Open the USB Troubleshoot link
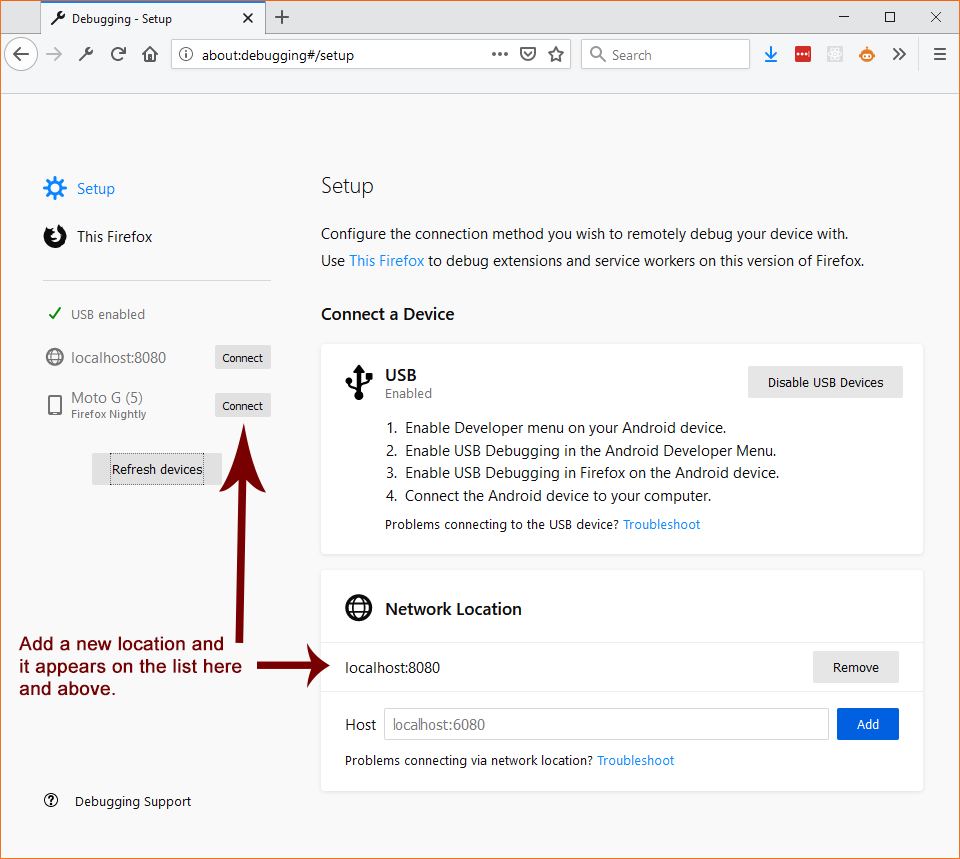The image size is (960, 859). pos(661,524)
